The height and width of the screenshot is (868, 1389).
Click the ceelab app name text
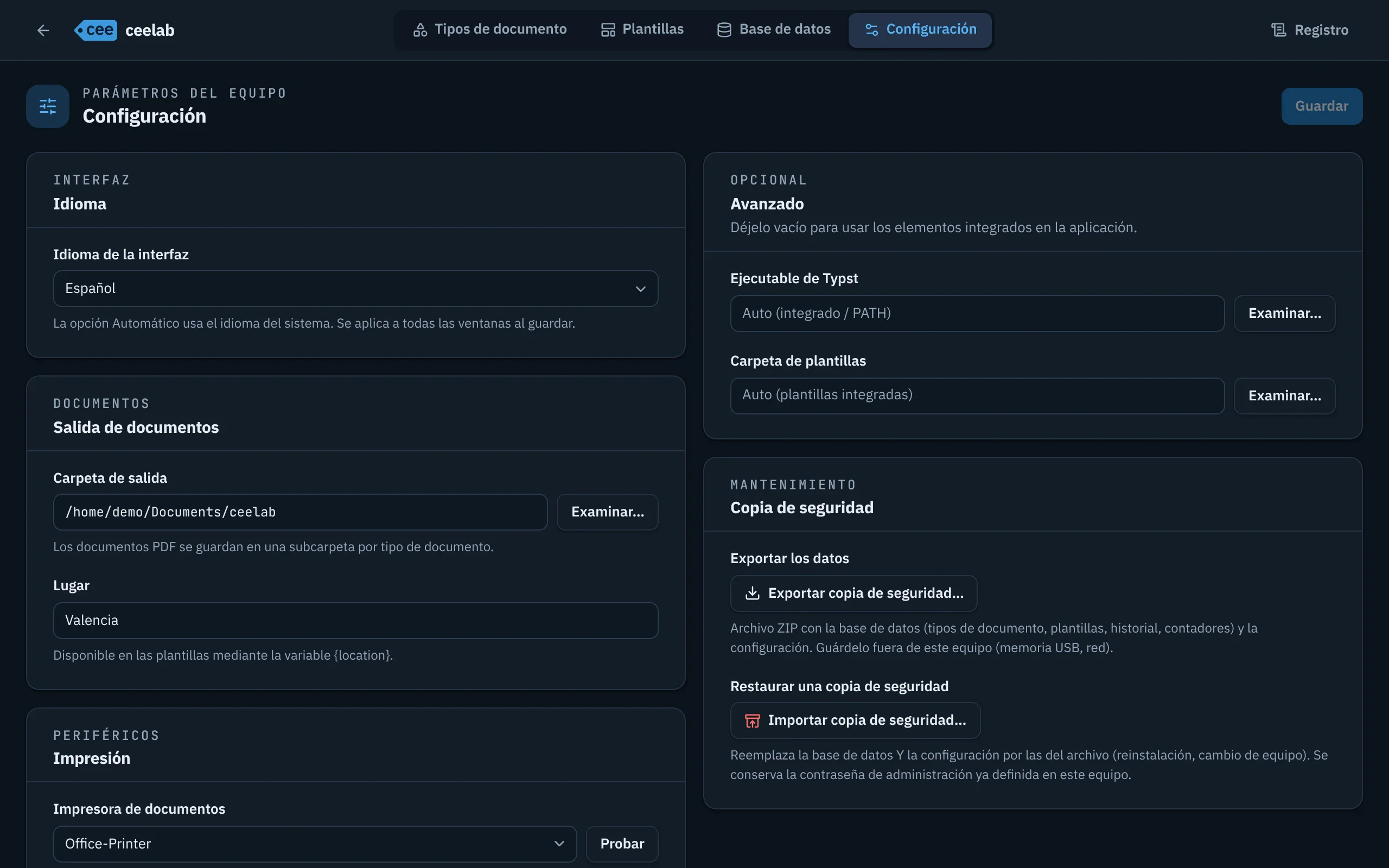[x=150, y=30]
